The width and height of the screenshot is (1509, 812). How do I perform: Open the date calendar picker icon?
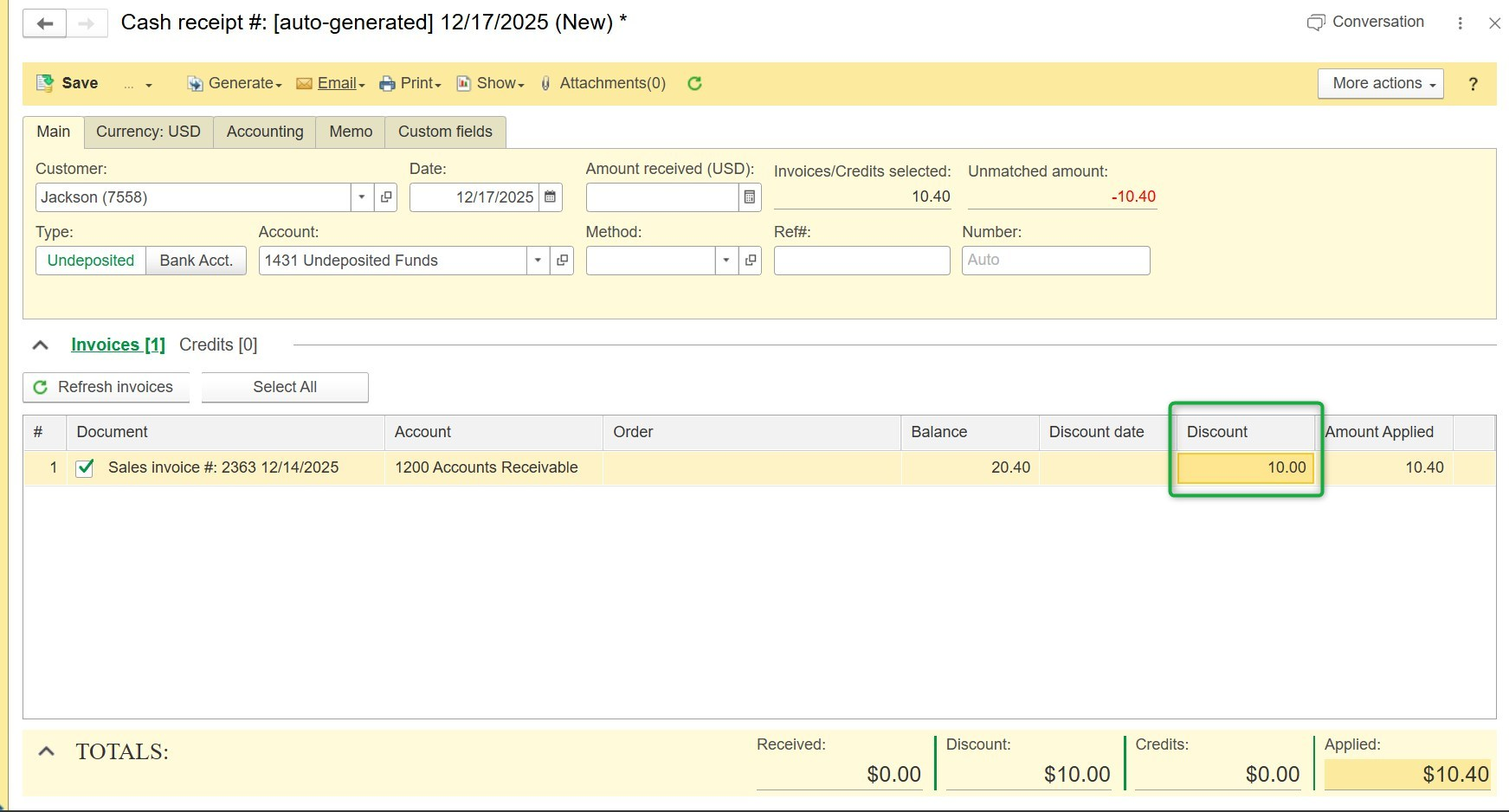pyautogui.click(x=550, y=197)
